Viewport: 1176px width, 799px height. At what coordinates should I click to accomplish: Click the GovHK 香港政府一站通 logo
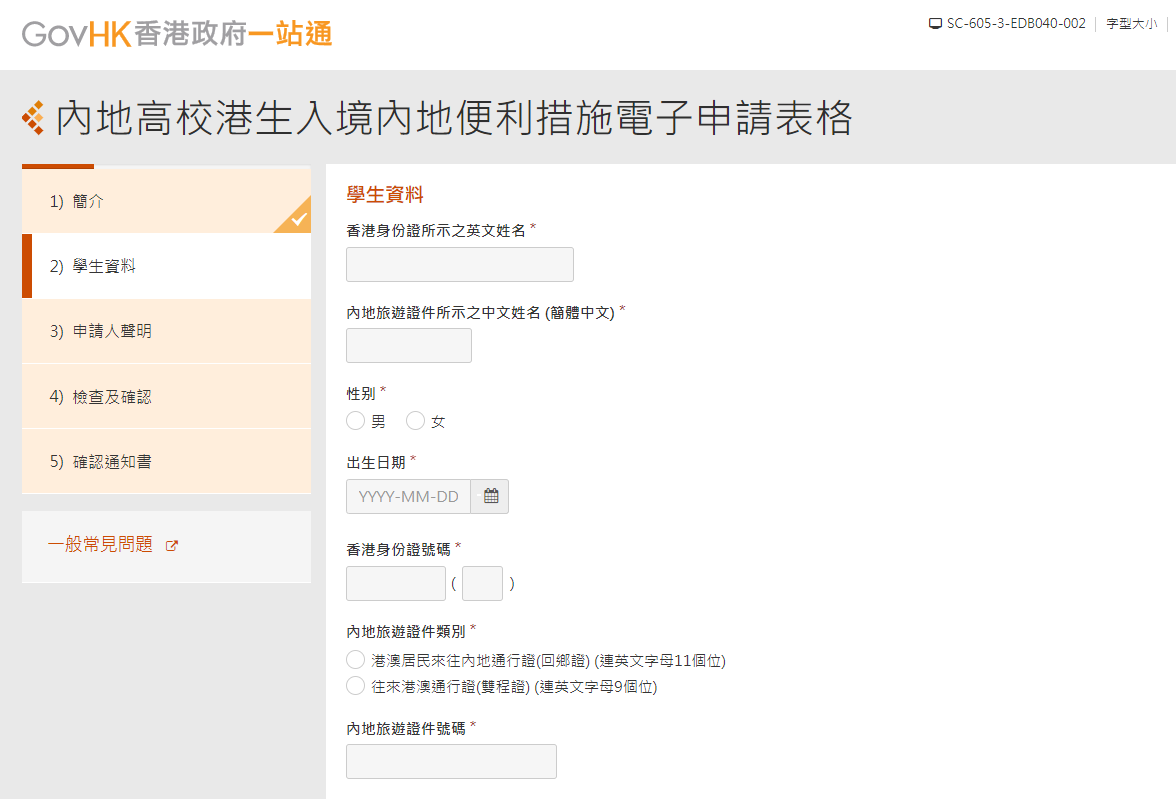[x=177, y=33]
